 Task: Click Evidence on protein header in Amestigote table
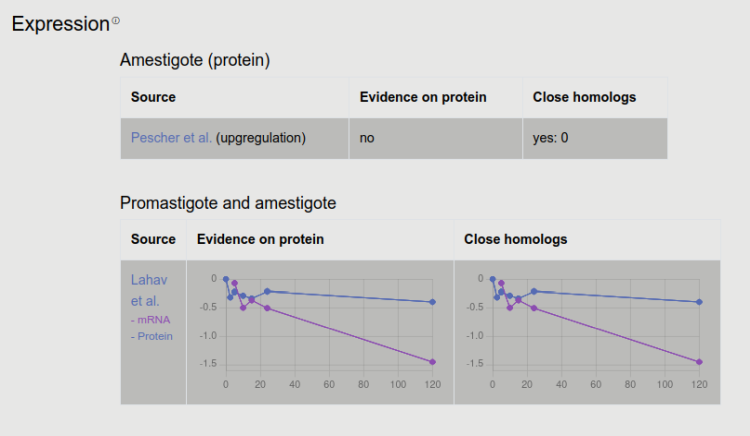click(x=423, y=97)
